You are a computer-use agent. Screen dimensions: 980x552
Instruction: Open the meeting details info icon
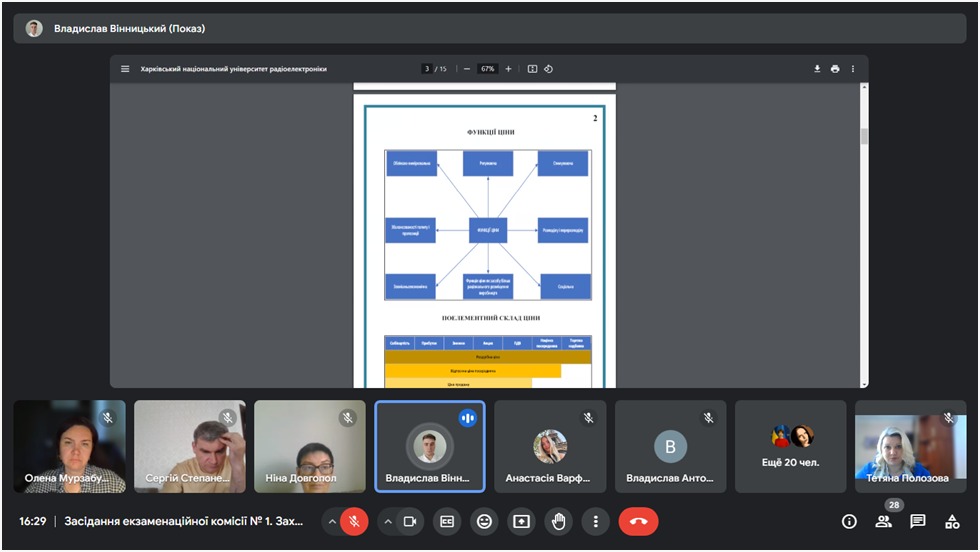(849, 521)
